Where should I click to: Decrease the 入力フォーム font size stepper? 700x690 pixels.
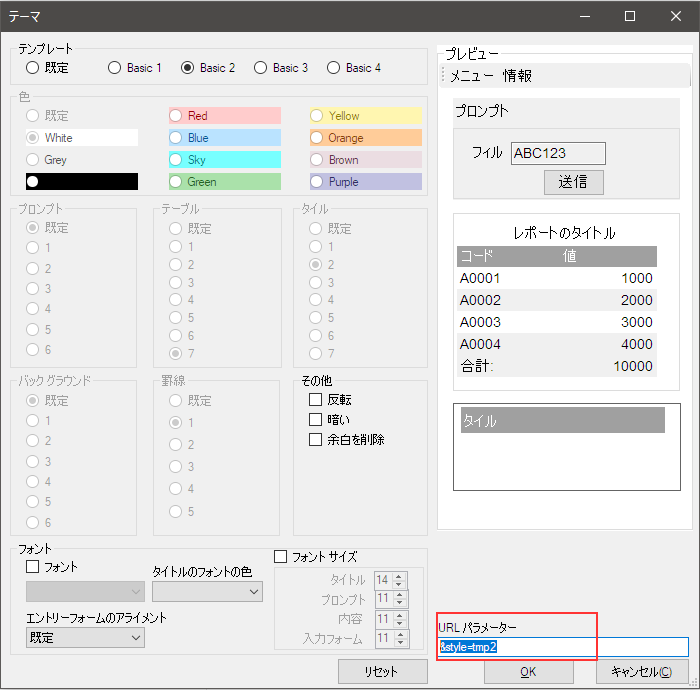pos(400,642)
